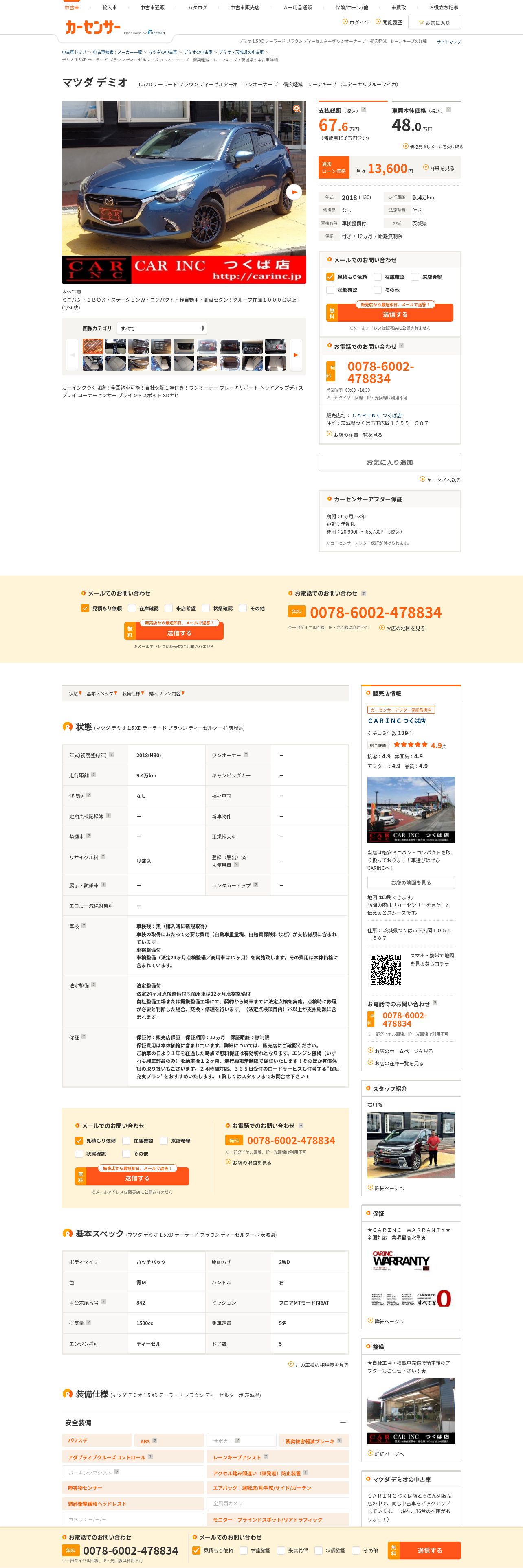The height and width of the screenshot is (1568, 523).
Task: Open help icon next to リサイクル料
Action: pyautogui.click(x=103, y=856)
